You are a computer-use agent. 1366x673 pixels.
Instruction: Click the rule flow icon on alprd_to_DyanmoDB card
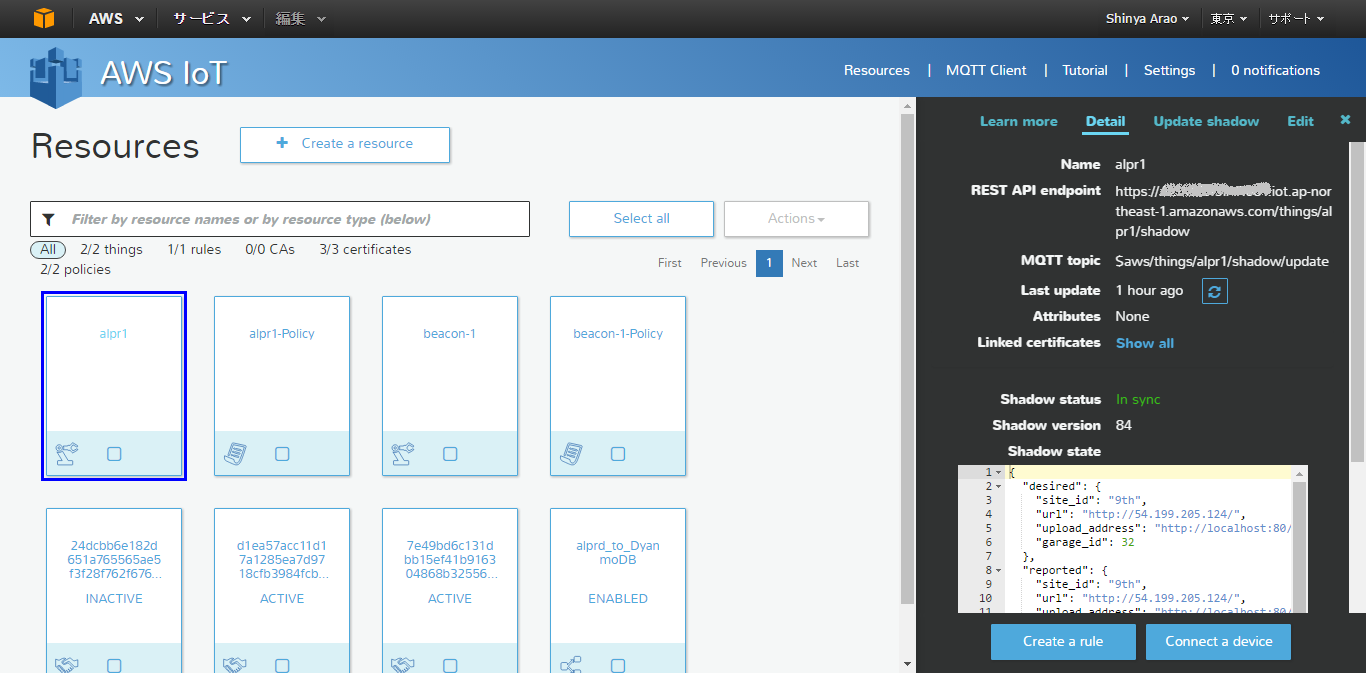(x=571, y=665)
